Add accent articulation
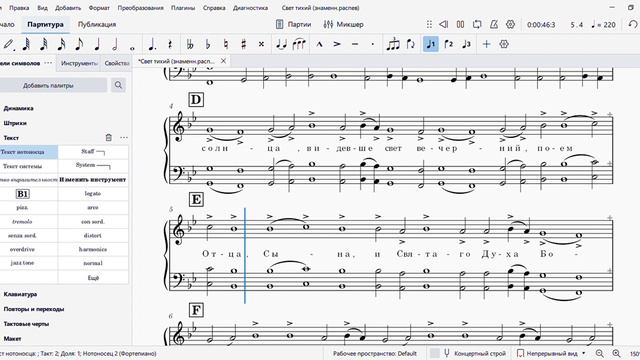This screenshot has width=640, height=360. [x=337, y=44]
